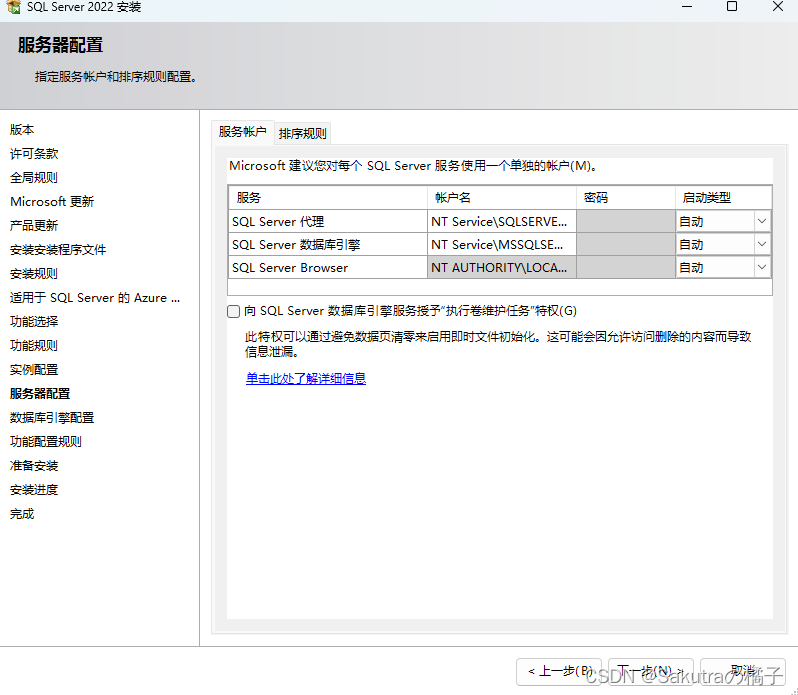Viewport: 798px width, 695px height.
Task: Click NT AUTHORITY account cell for Browser
Action: point(501,267)
